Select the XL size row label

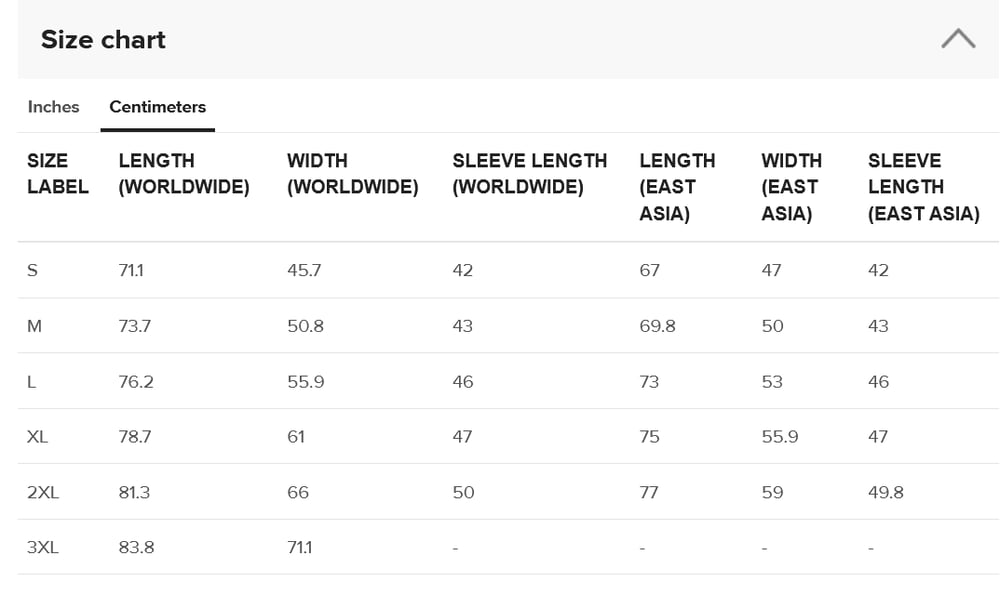[37, 437]
